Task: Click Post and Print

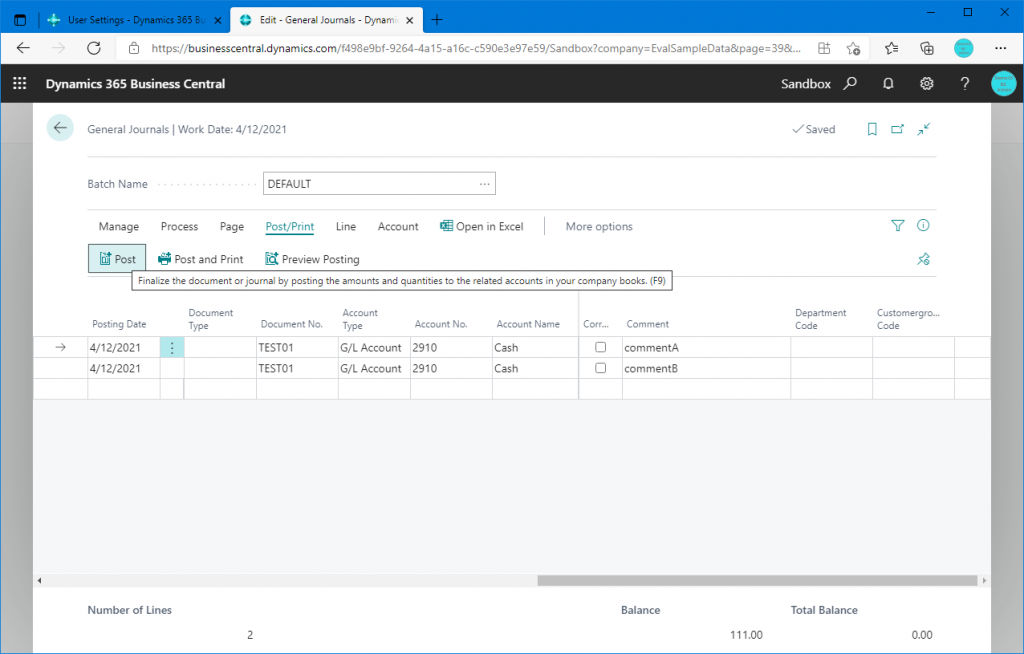Action: [200, 259]
